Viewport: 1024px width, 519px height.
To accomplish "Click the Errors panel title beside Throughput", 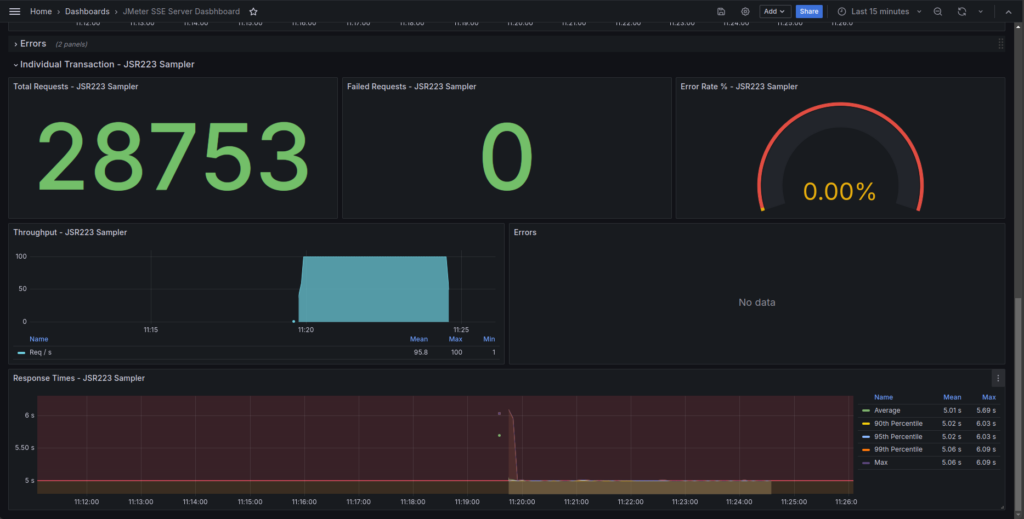I will 525,232.
